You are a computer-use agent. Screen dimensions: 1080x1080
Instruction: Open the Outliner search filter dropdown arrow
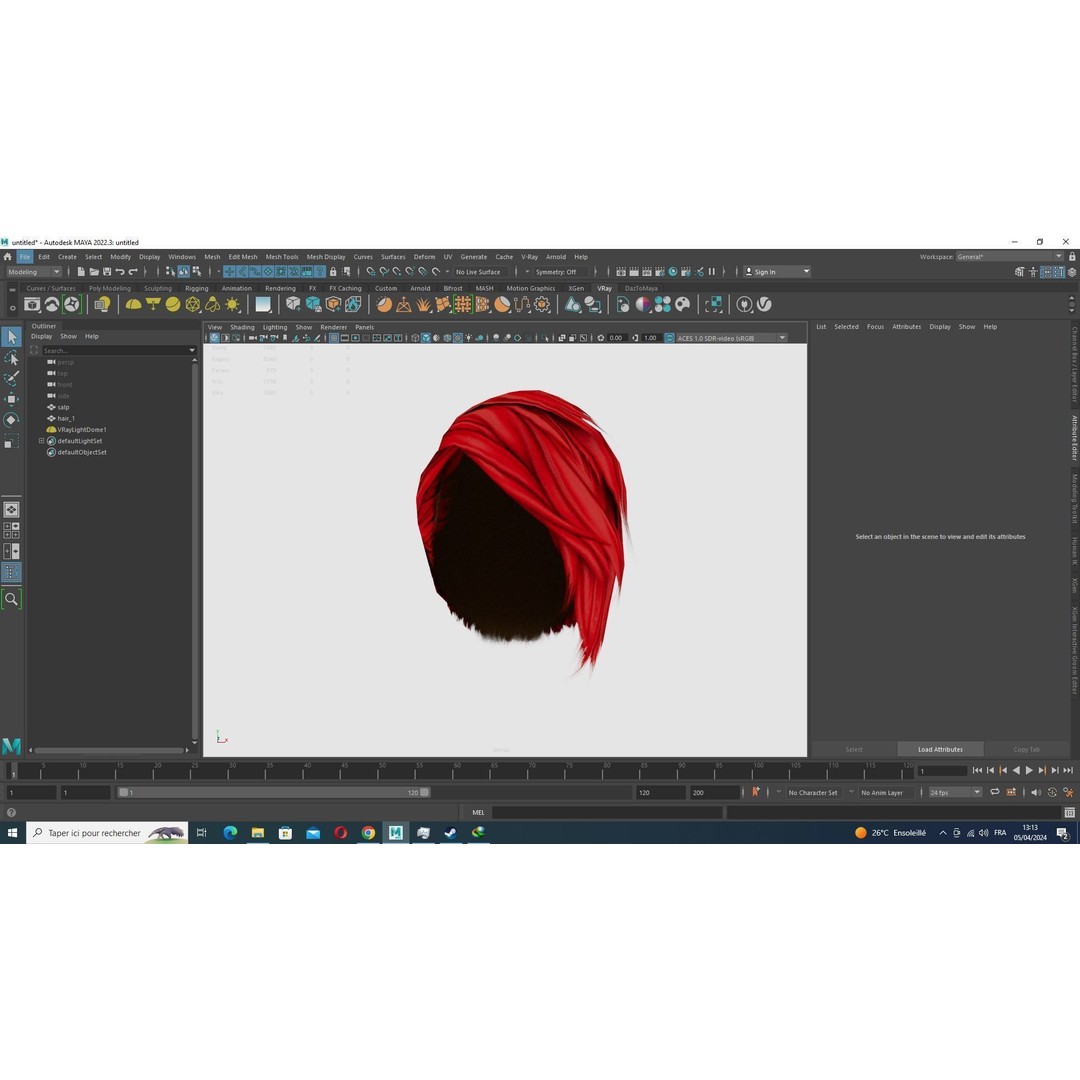192,351
